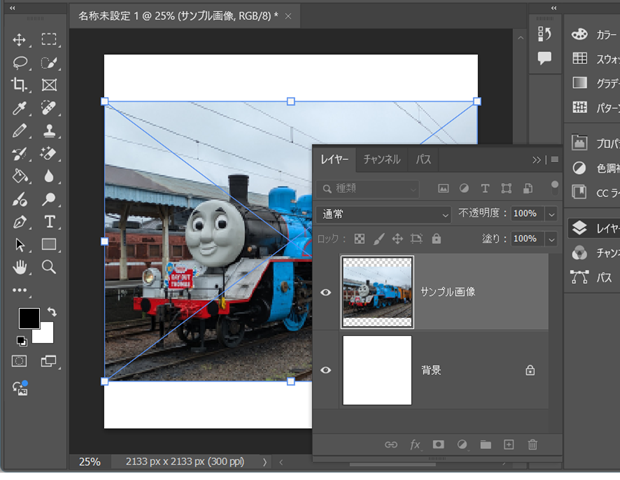Image resolution: width=620 pixels, height=480 pixels.
Task: Expand Layers panel group double-arrow
Action: point(536,160)
